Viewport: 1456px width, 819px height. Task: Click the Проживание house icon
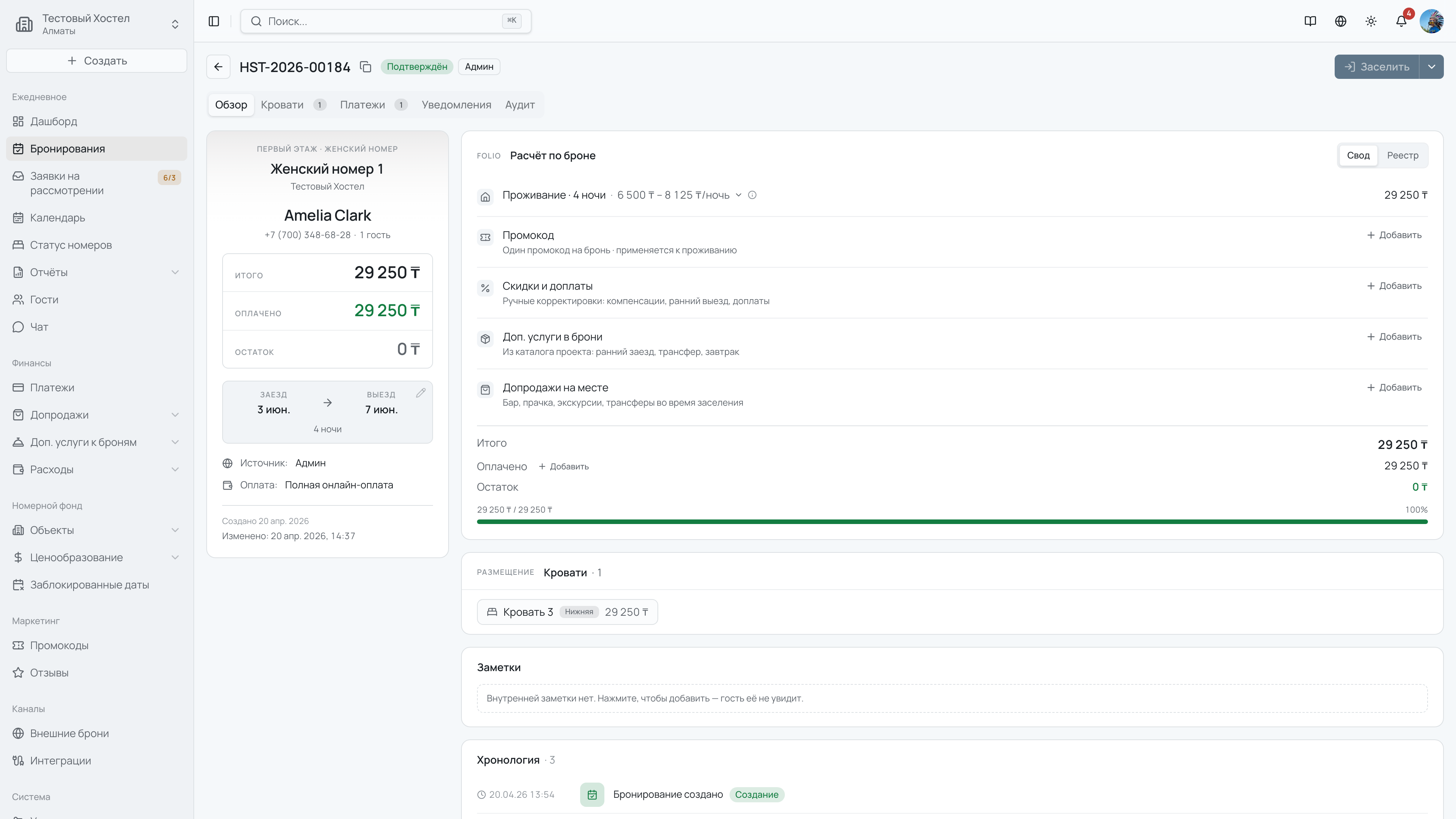click(x=485, y=197)
